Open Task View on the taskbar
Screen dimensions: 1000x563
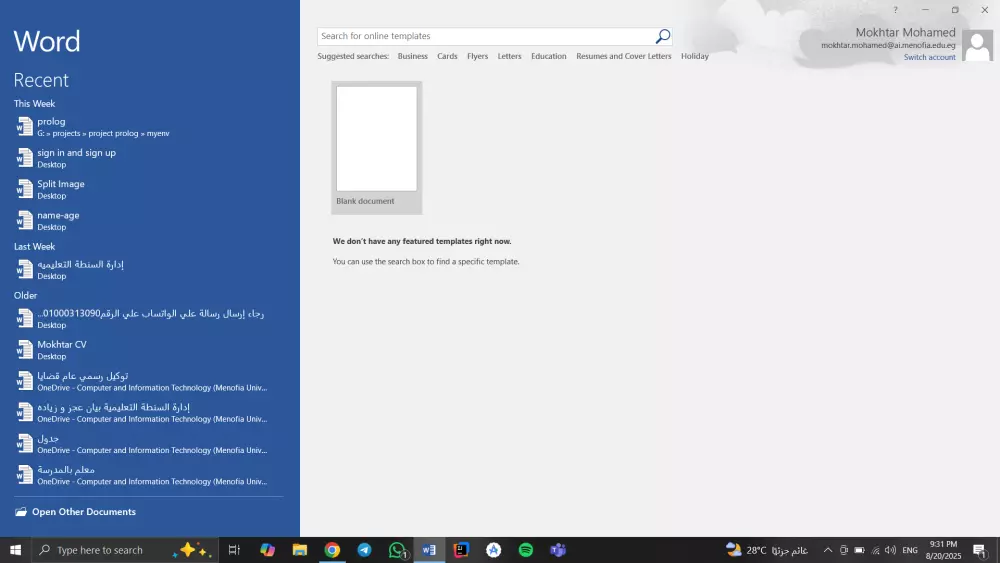(234, 550)
